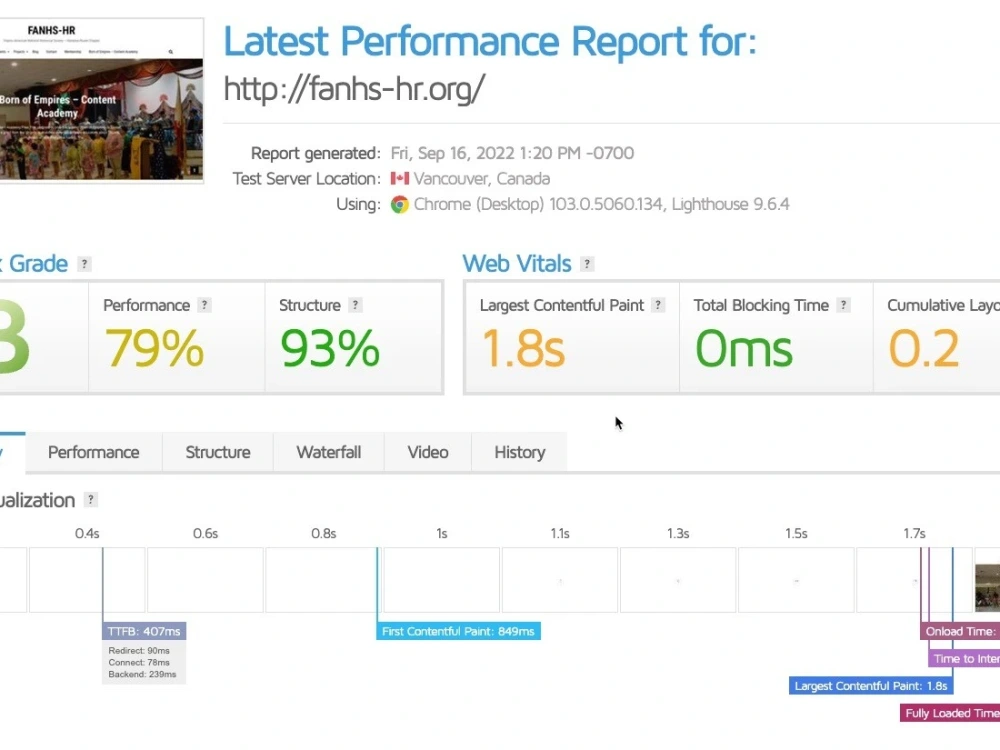Switch to the Structure tab
This screenshot has height=750, width=1000.
pos(217,452)
